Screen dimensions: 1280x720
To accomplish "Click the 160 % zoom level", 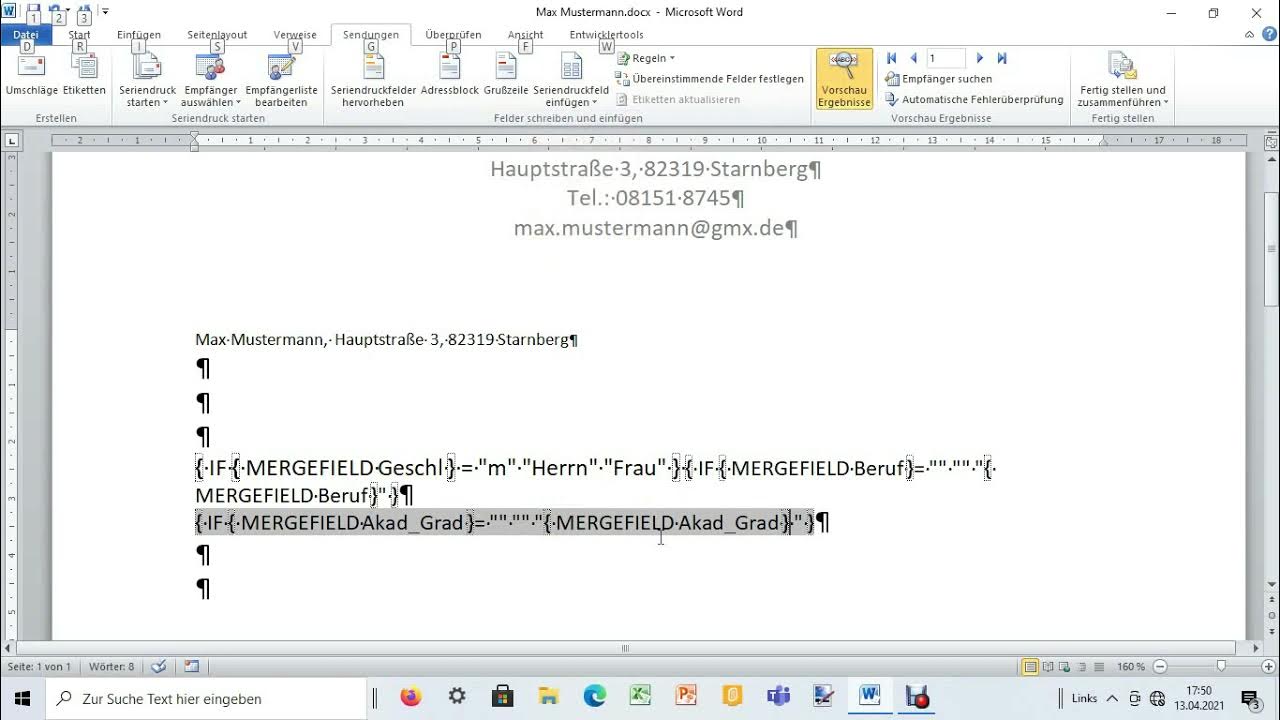I will (x=1131, y=666).
